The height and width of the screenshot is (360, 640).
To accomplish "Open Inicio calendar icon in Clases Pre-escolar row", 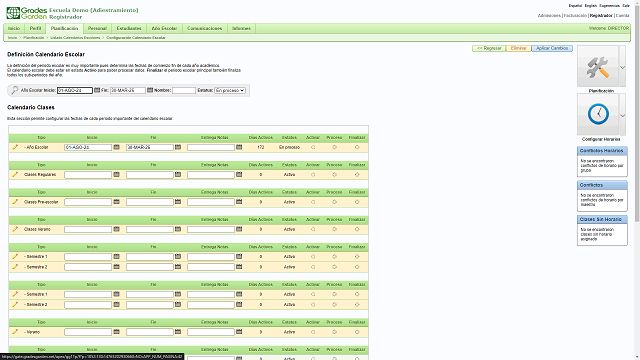I will click(116, 202).
